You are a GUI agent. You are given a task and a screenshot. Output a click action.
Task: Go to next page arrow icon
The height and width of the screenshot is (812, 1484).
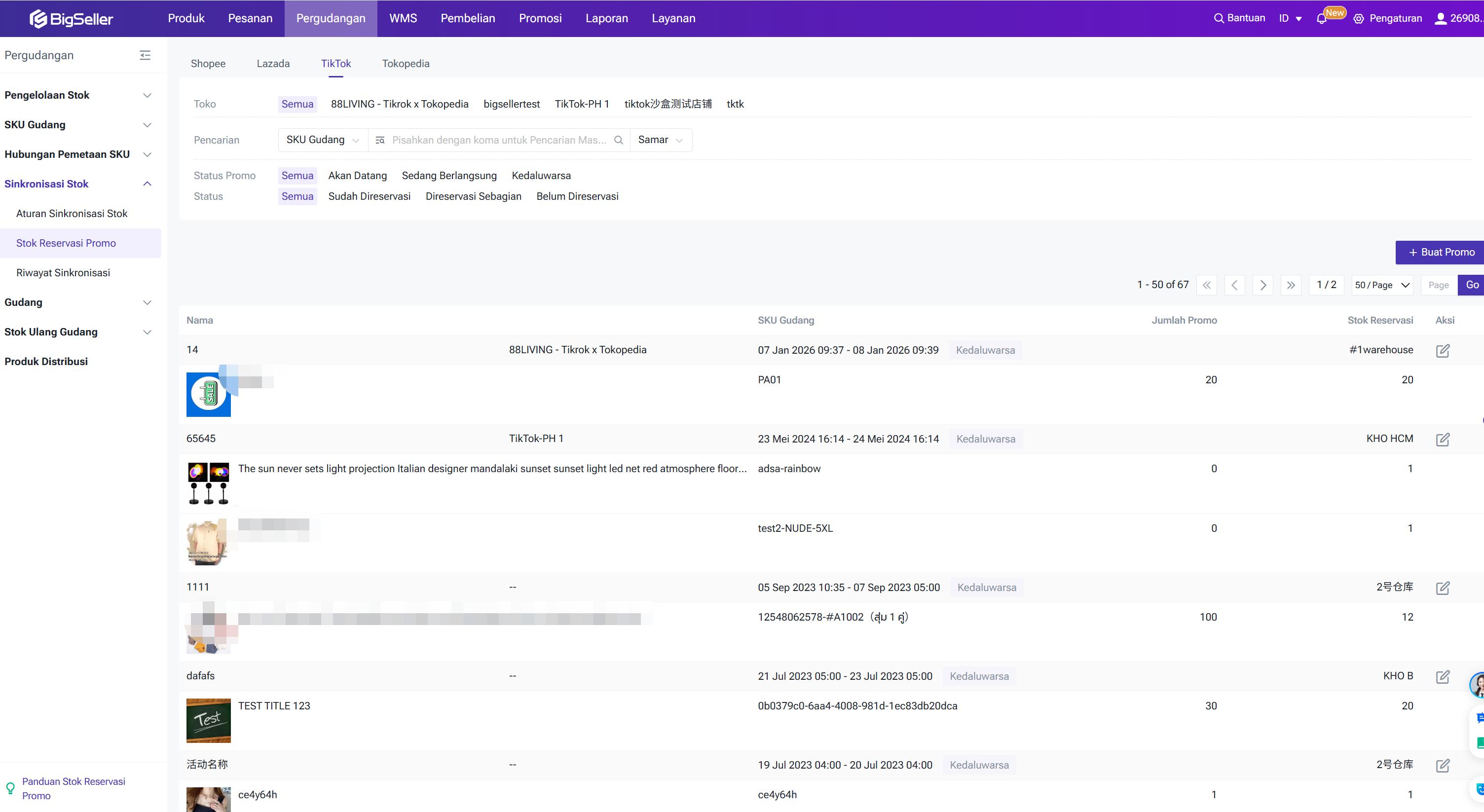click(1263, 285)
